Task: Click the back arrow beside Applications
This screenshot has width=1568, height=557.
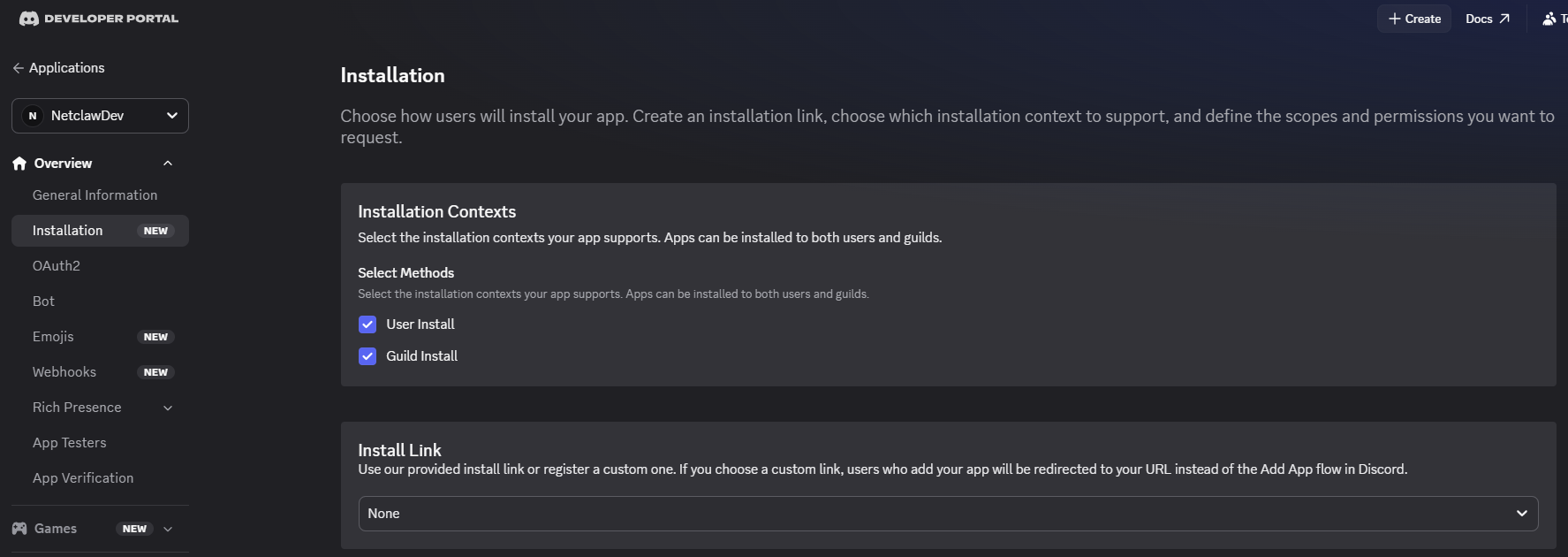Action: pos(18,68)
